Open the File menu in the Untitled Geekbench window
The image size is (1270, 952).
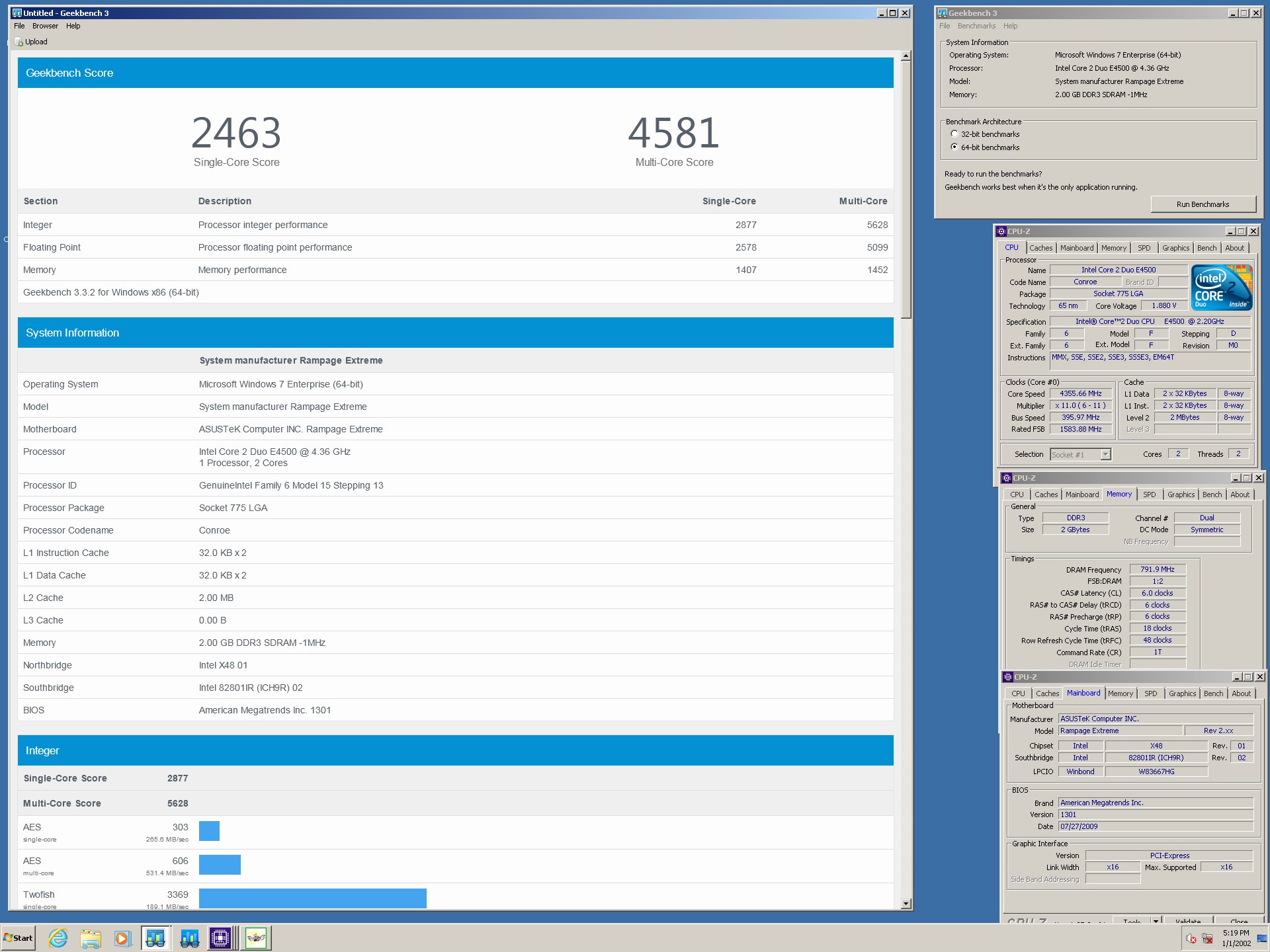click(19, 26)
